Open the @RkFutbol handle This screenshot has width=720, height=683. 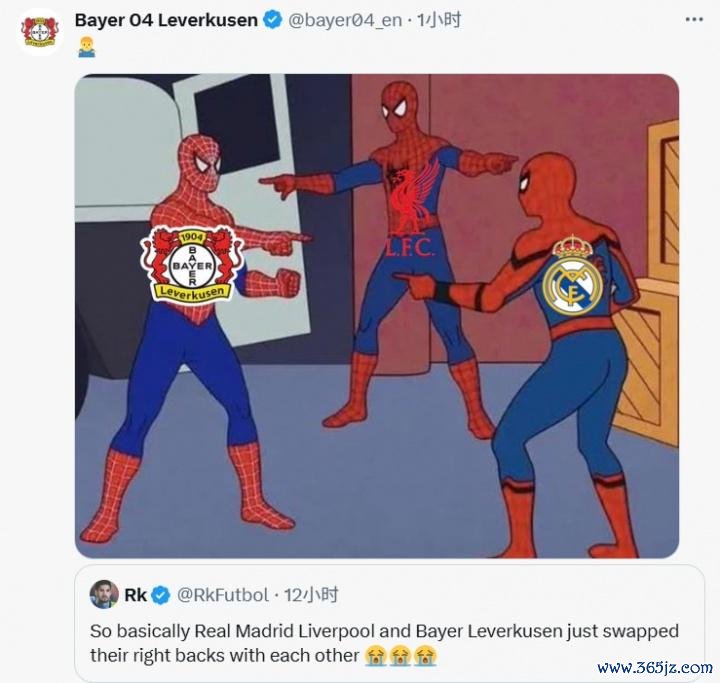(223, 595)
